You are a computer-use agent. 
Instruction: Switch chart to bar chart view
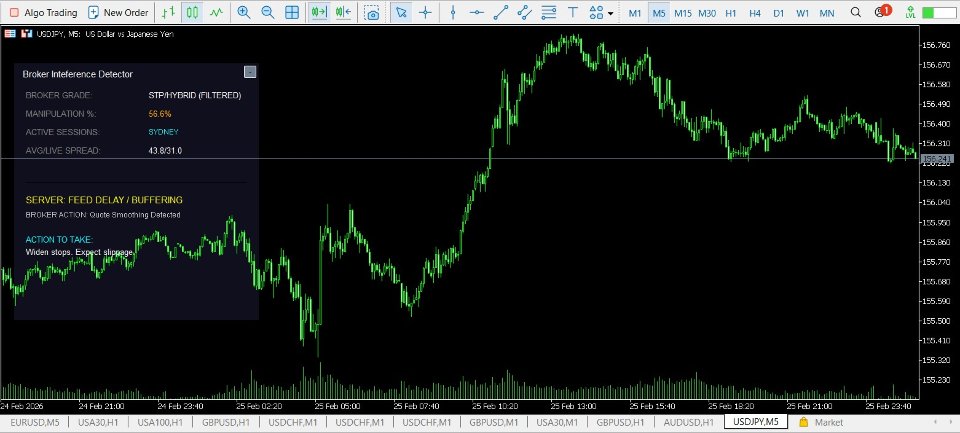[169, 12]
